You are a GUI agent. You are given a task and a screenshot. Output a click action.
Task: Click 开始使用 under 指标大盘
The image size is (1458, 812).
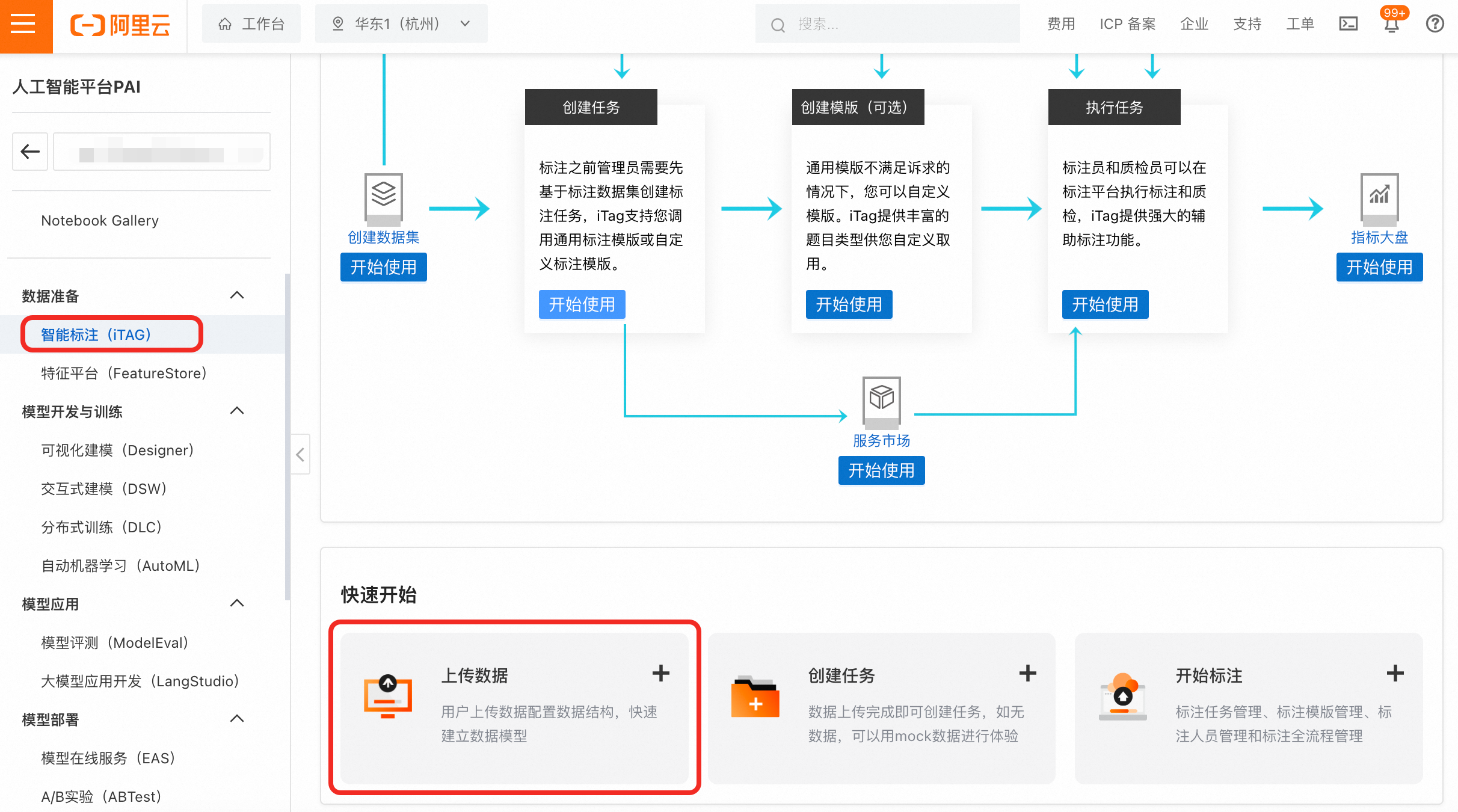click(1380, 267)
